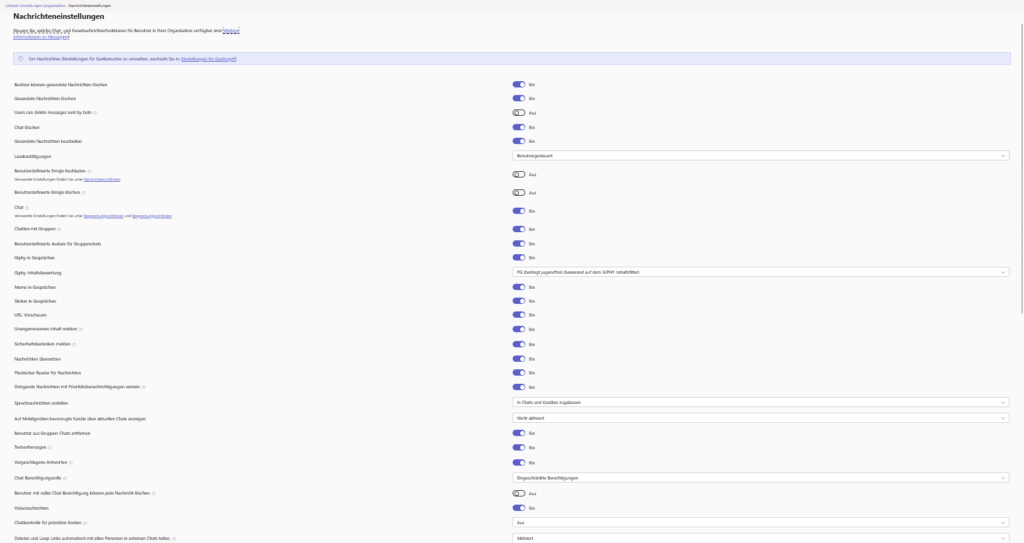Open 'Lesebestätigungen' dropdown
This screenshot has width=1024, height=543.
(759, 156)
